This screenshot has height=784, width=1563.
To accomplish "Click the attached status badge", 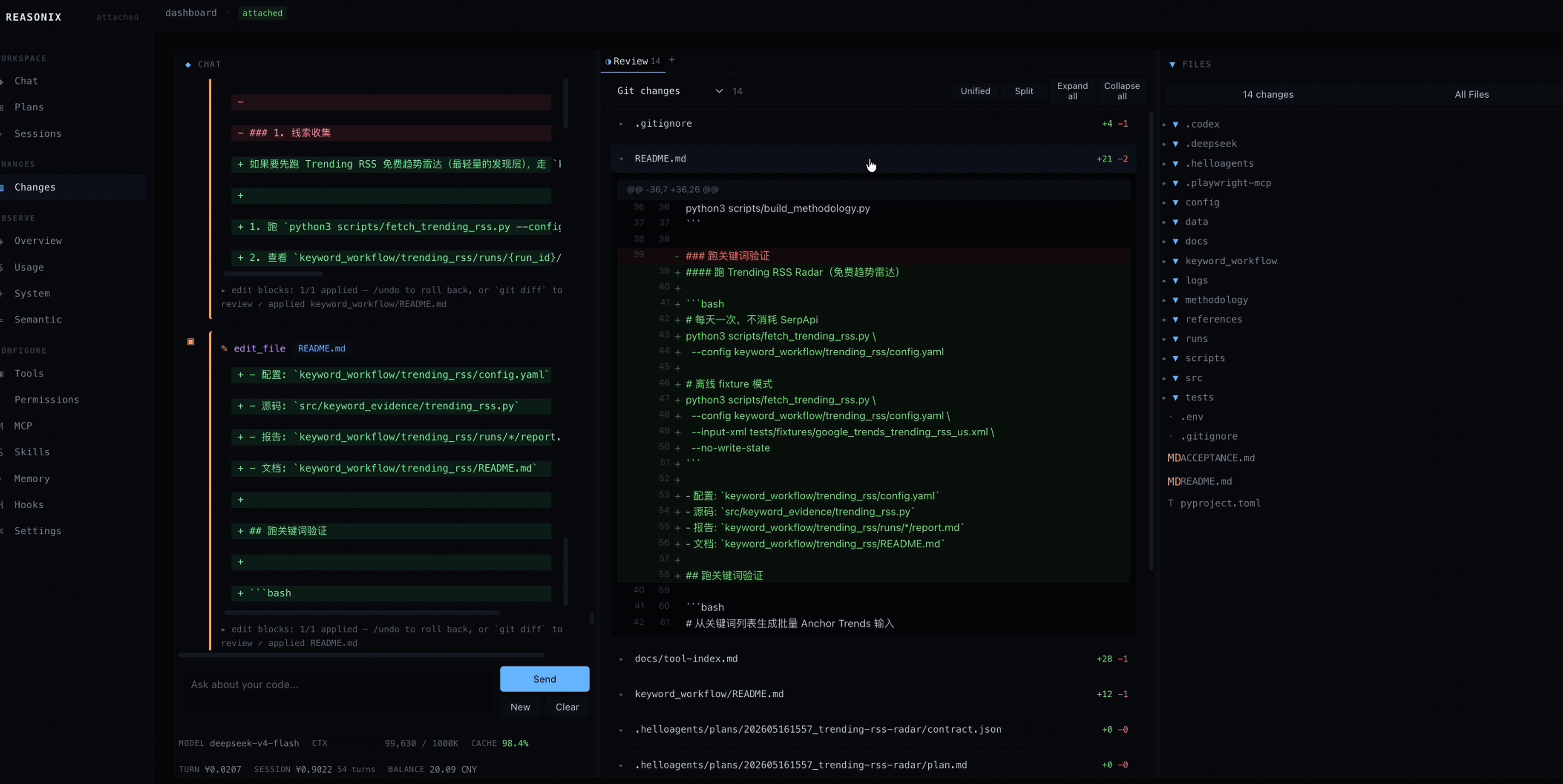I will 262,13.
